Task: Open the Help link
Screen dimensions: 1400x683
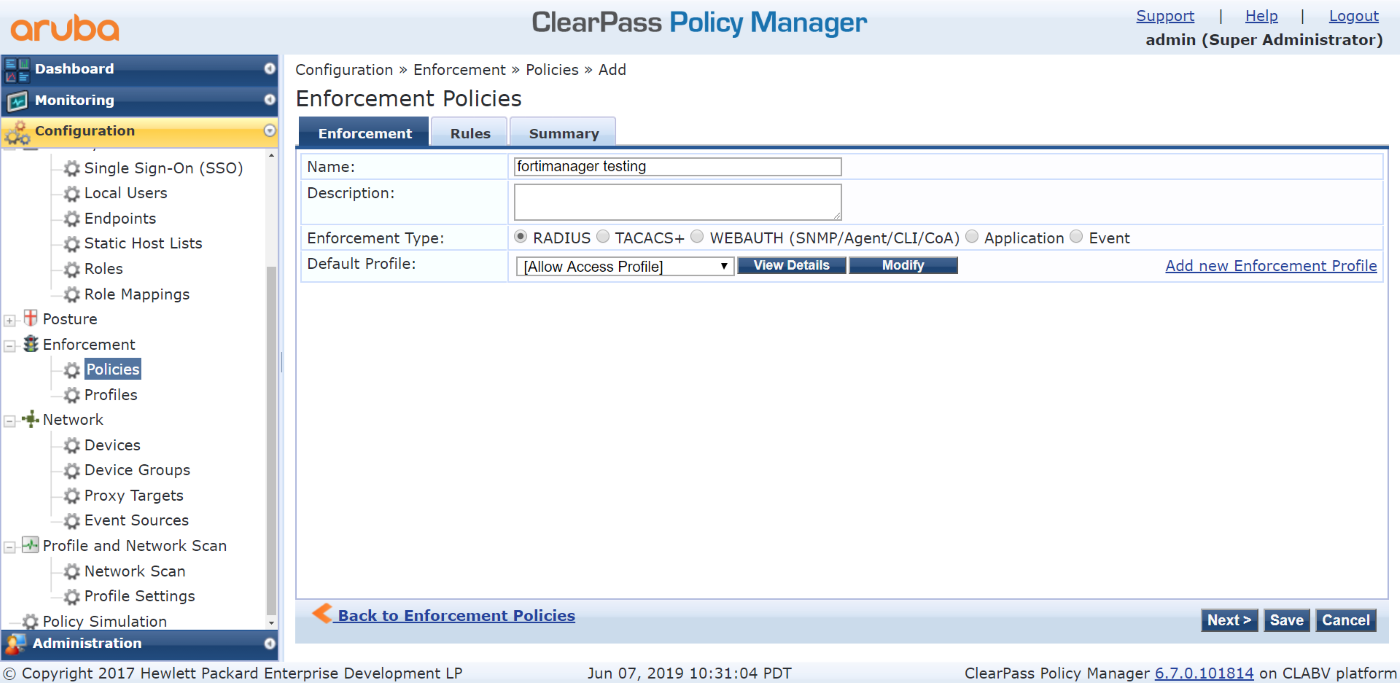Action: 1261,16
